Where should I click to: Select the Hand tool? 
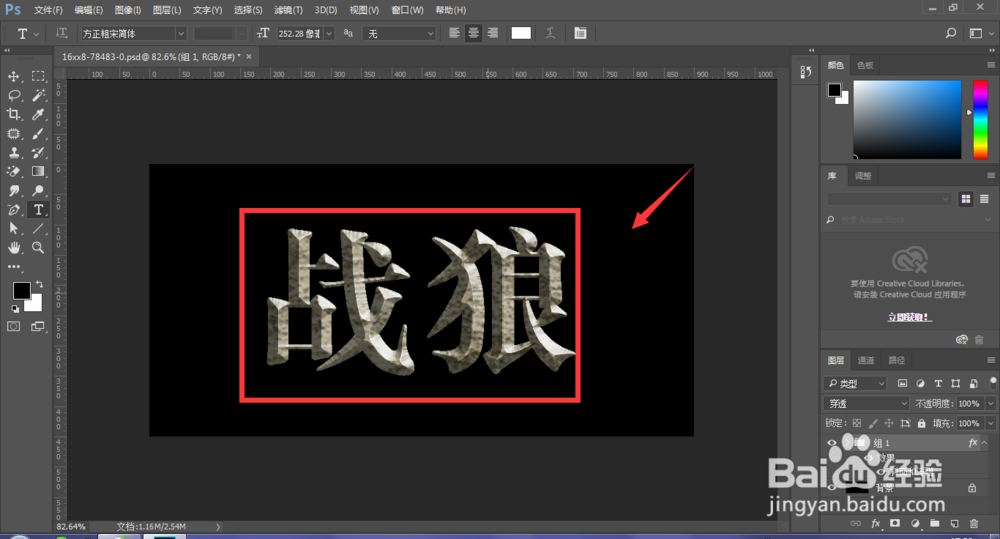[x=13, y=247]
